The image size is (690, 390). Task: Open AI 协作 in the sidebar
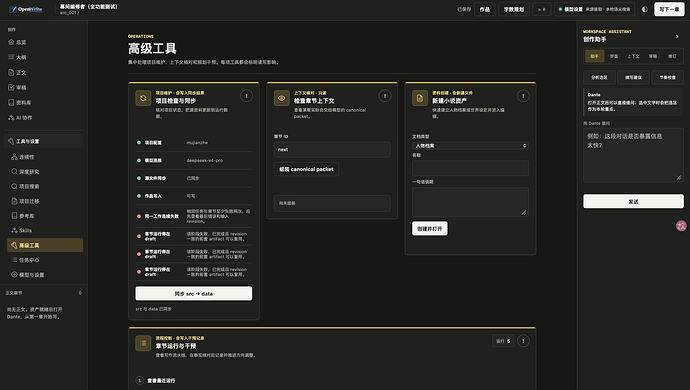[x=20, y=118]
